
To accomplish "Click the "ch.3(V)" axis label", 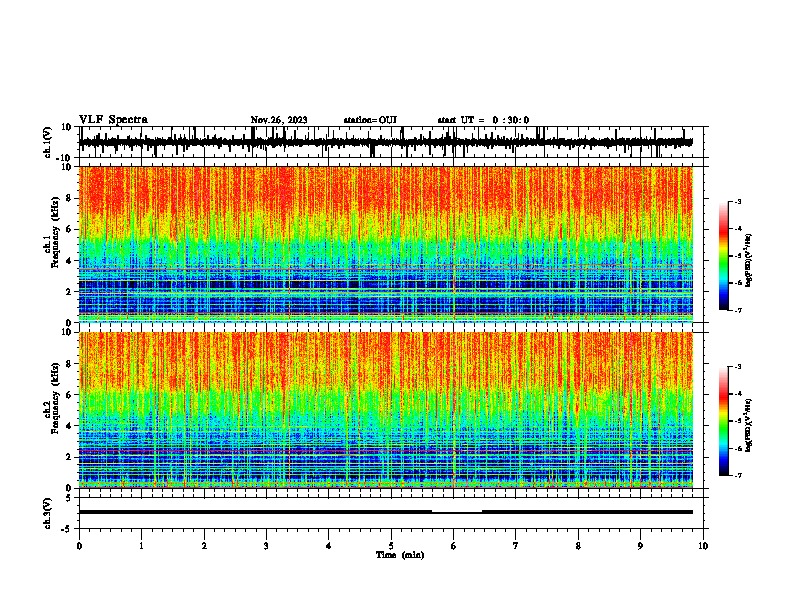I will [x=48, y=513].
